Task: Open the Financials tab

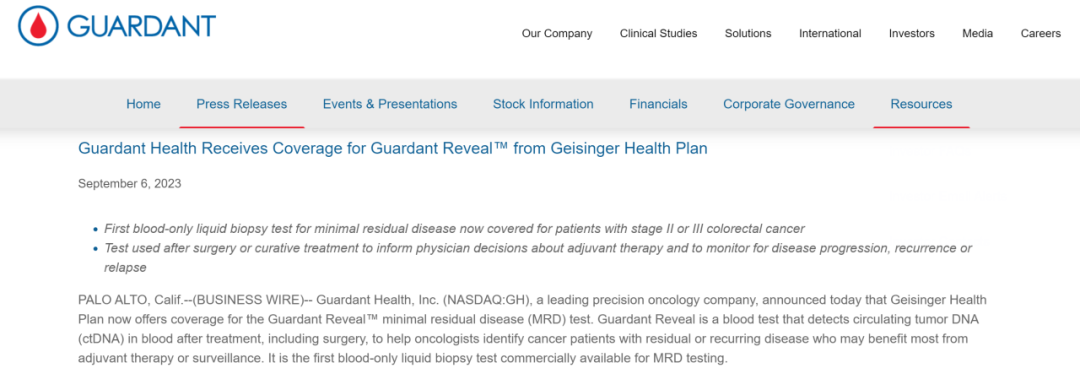Action: click(658, 104)
